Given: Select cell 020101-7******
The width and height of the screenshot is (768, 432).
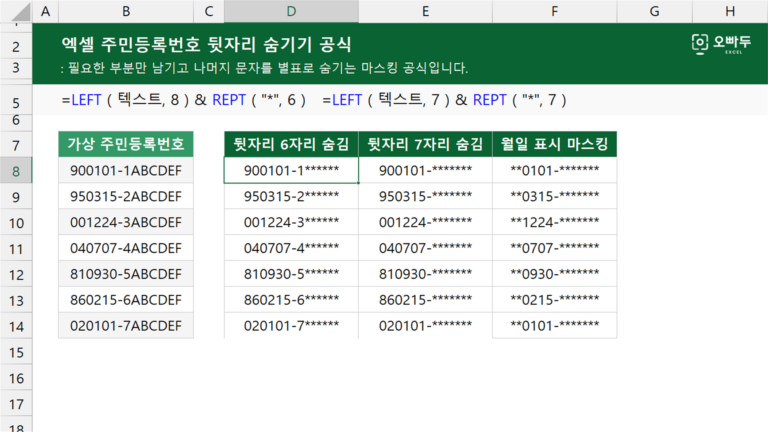Looking at the screenshot, I should [x=291, y=326].
